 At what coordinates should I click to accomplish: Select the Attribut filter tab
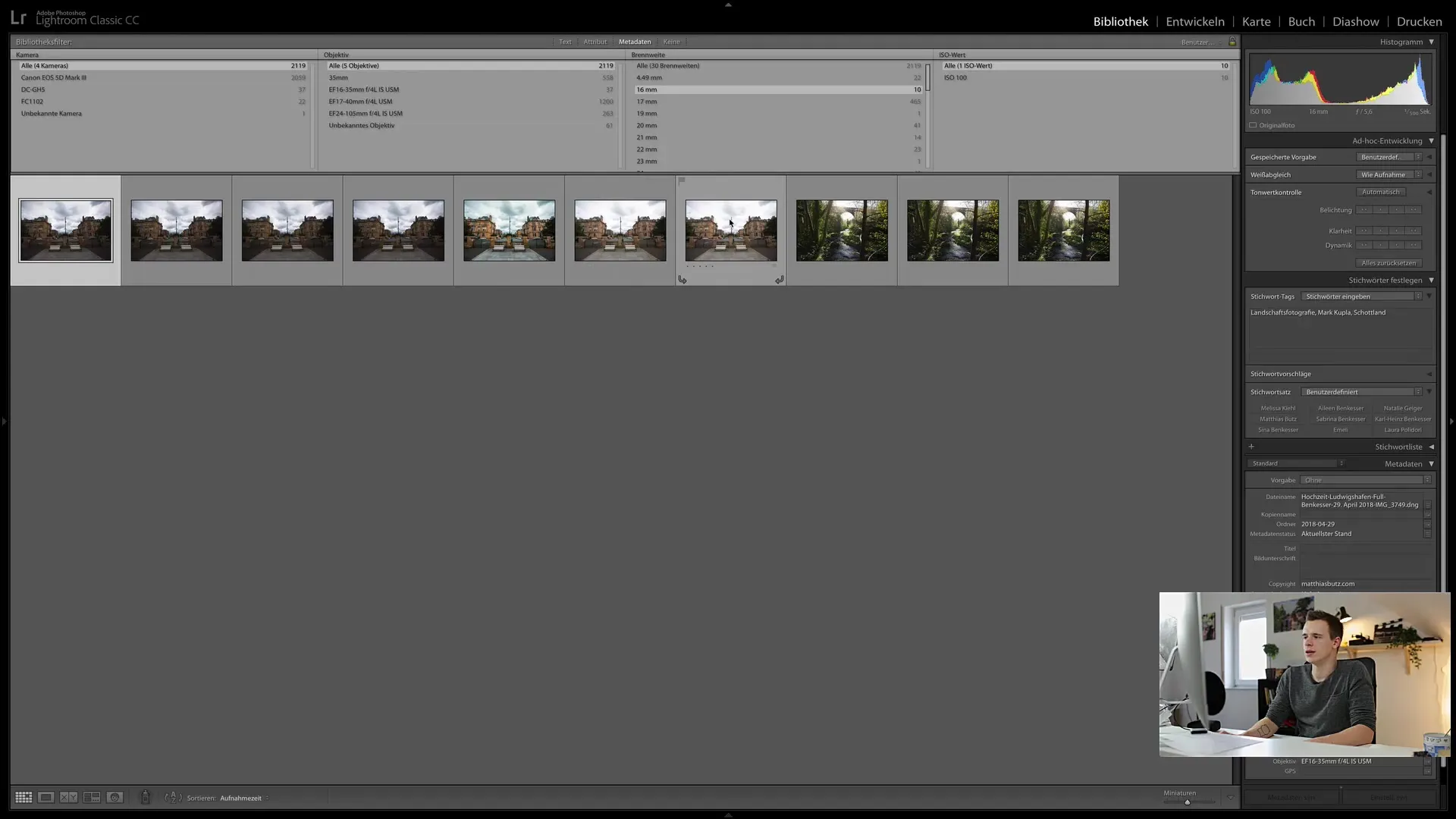click(595, 42)
